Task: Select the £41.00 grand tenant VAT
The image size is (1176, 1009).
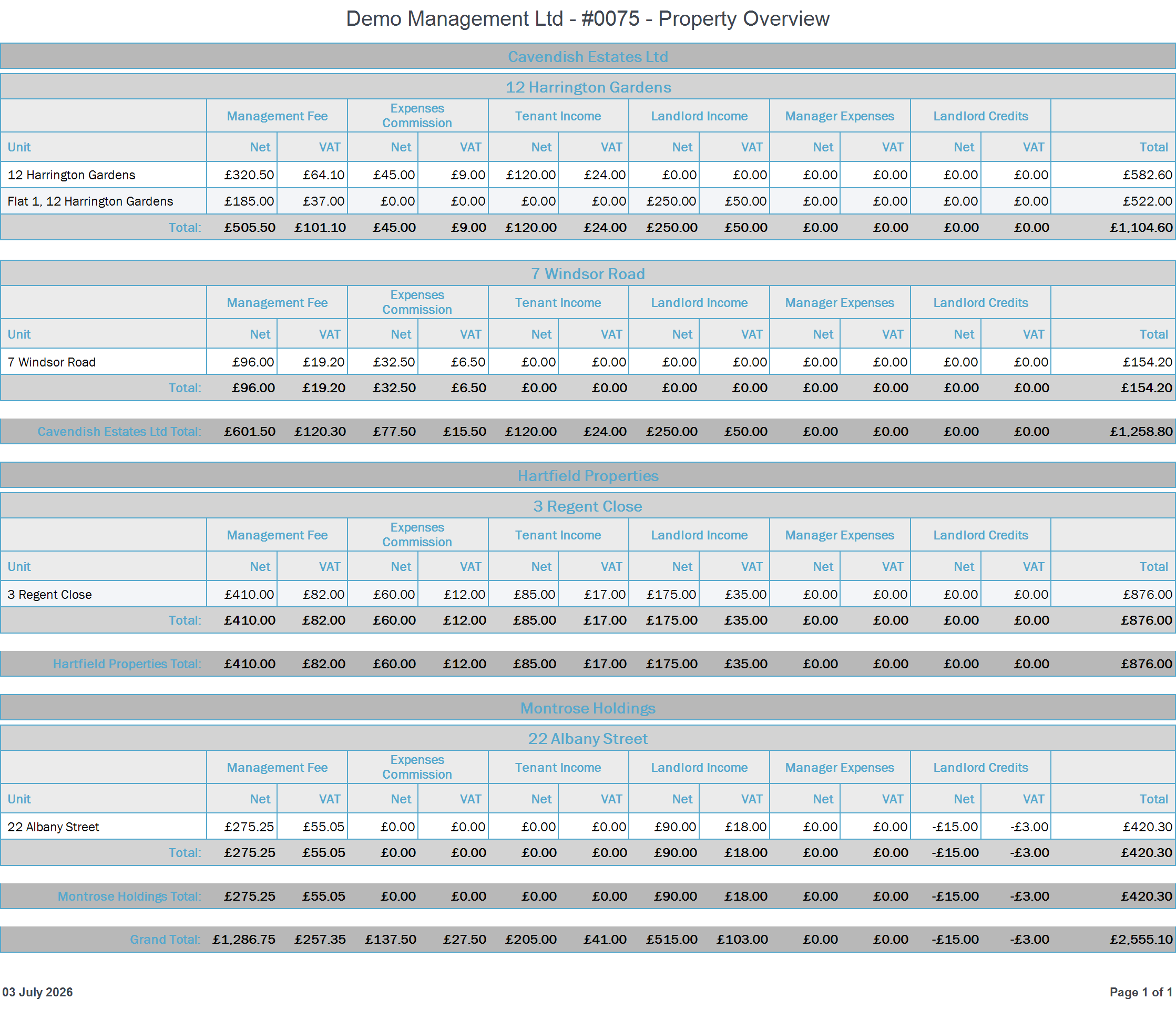Action: coord(605,939)
